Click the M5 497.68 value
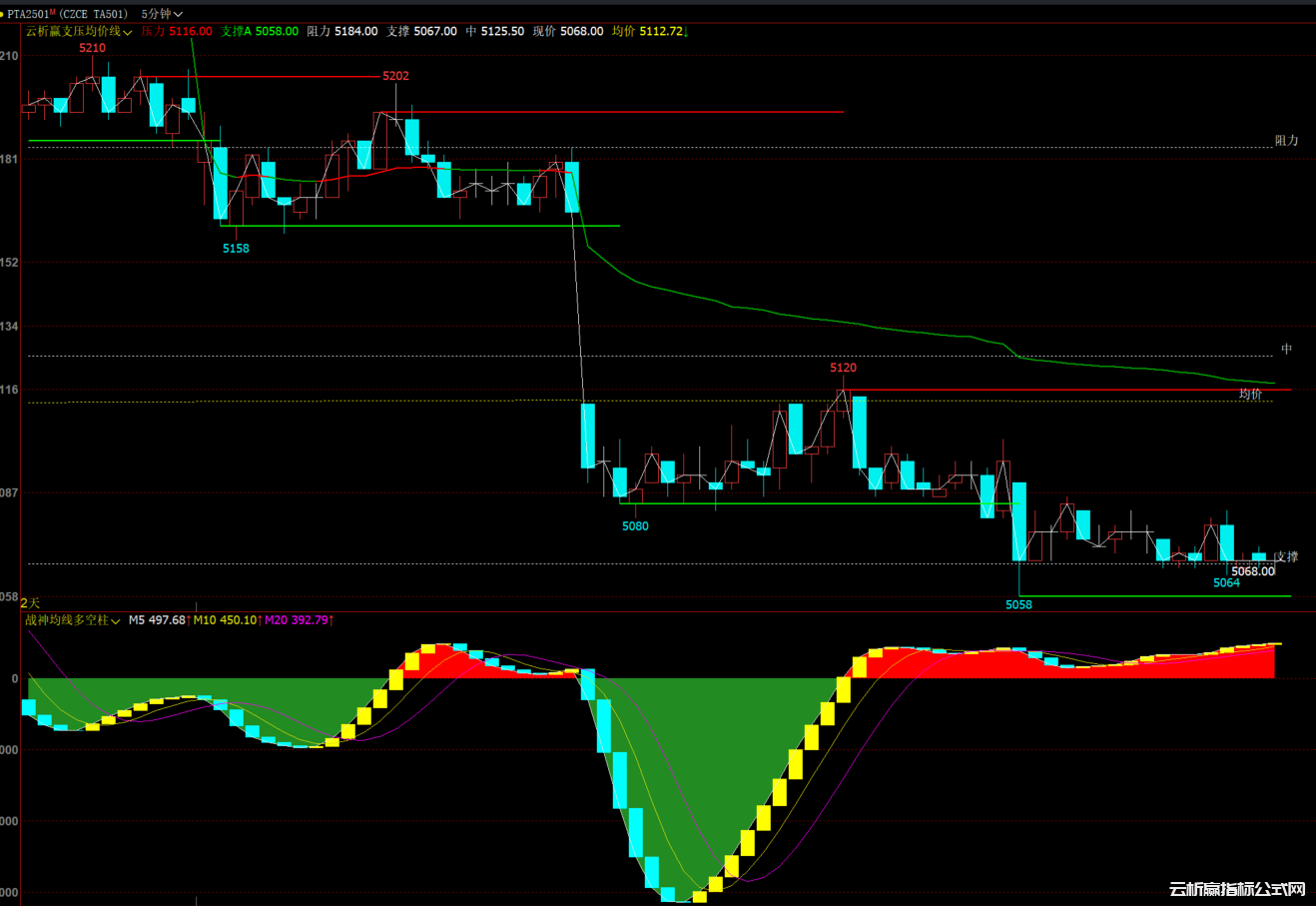Viewport: 1316px width, 906px height. (160, 620)
